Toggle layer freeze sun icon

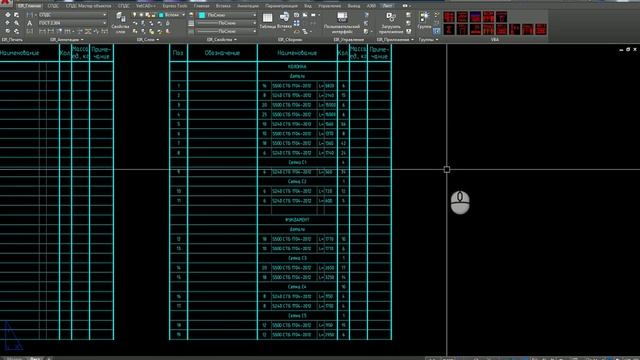coord(142,15)
